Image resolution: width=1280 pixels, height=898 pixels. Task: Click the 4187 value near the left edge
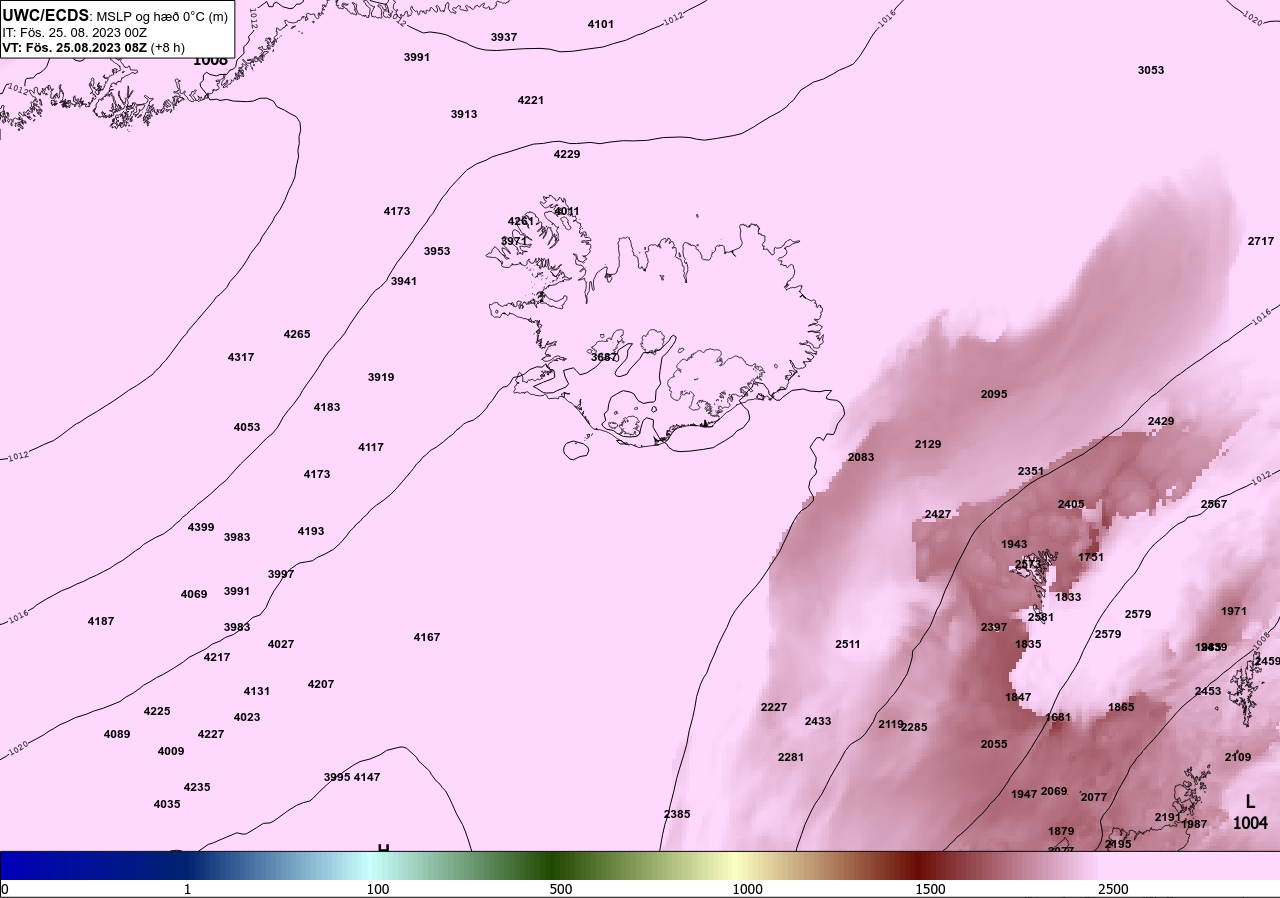[101, 621]
